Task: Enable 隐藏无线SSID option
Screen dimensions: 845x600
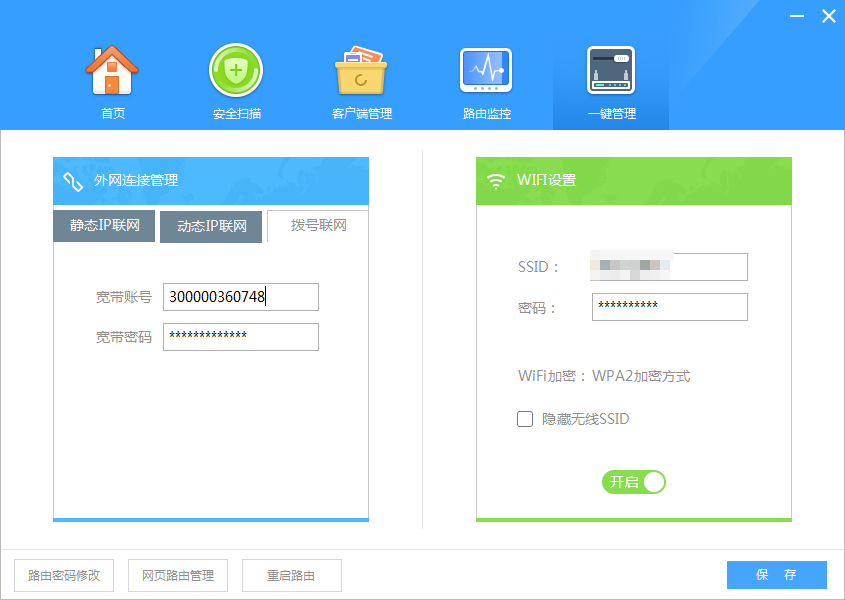Action: pos(524,419)
